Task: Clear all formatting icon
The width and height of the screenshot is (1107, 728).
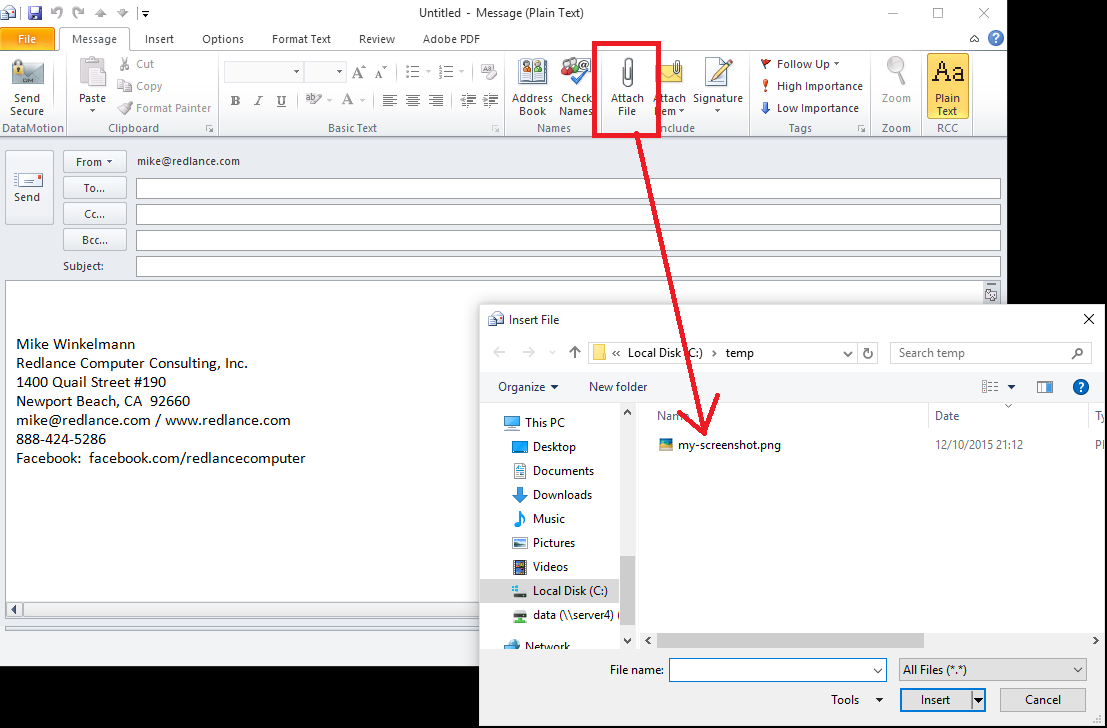Action: 488,71
